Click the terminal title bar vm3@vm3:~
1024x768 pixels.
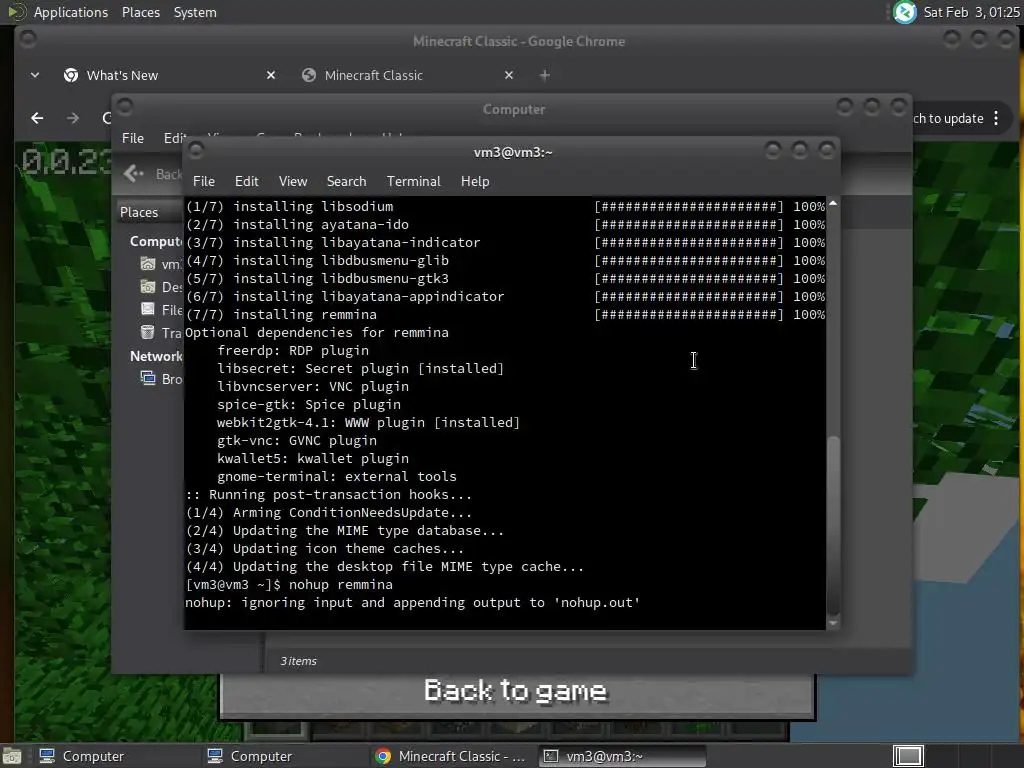[x=513, y=152]
